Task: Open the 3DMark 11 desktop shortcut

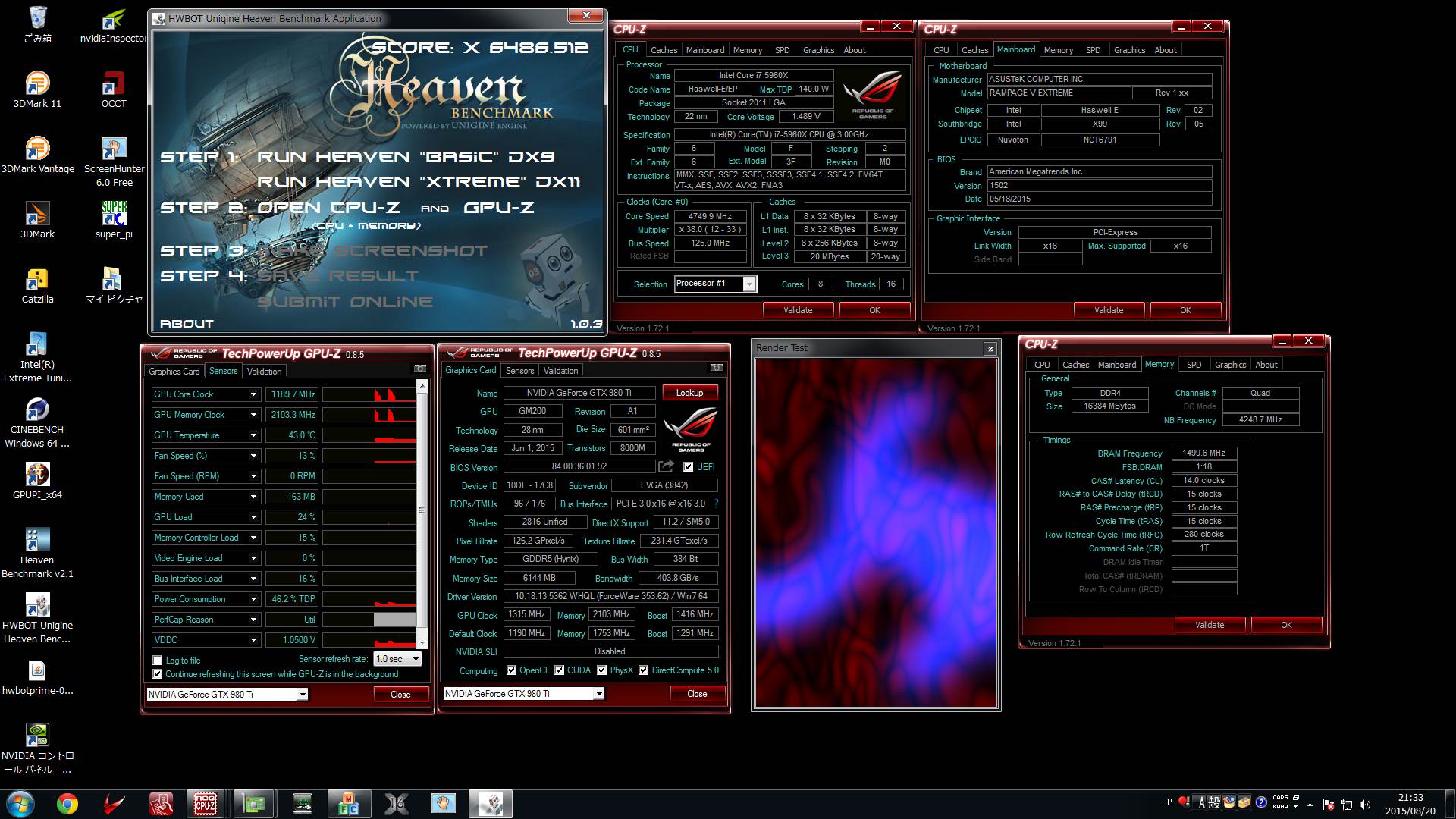Action: click(37, 89)
